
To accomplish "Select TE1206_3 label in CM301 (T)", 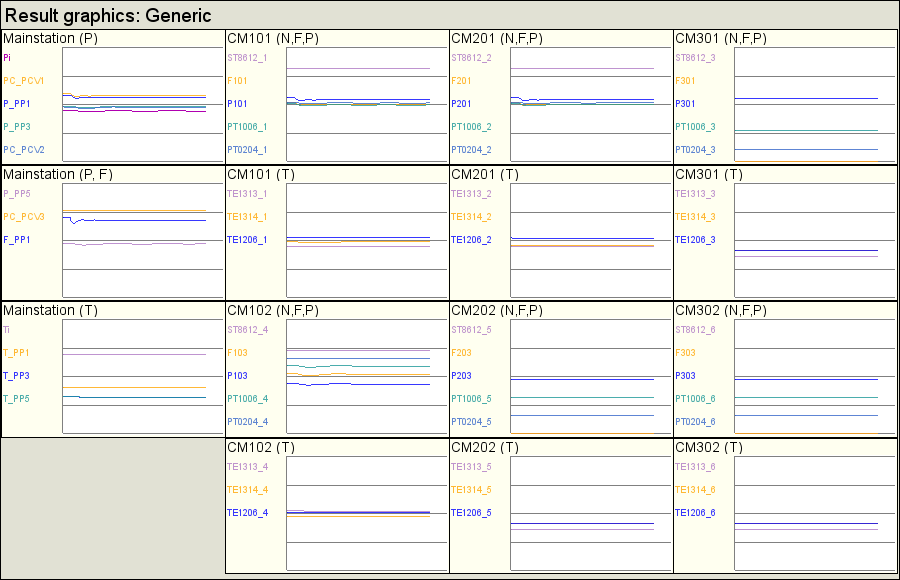I will 695,240.
